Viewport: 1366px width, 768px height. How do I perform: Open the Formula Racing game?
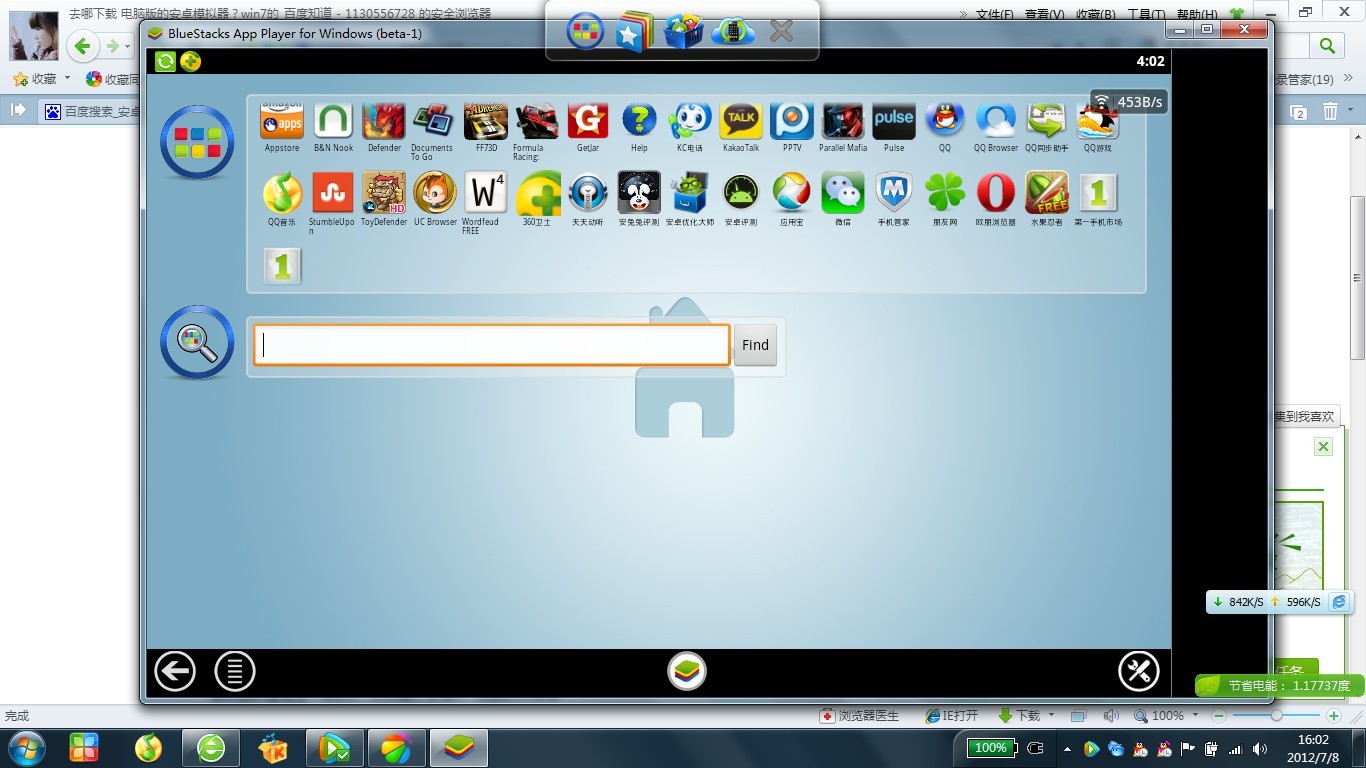[537, 121]
